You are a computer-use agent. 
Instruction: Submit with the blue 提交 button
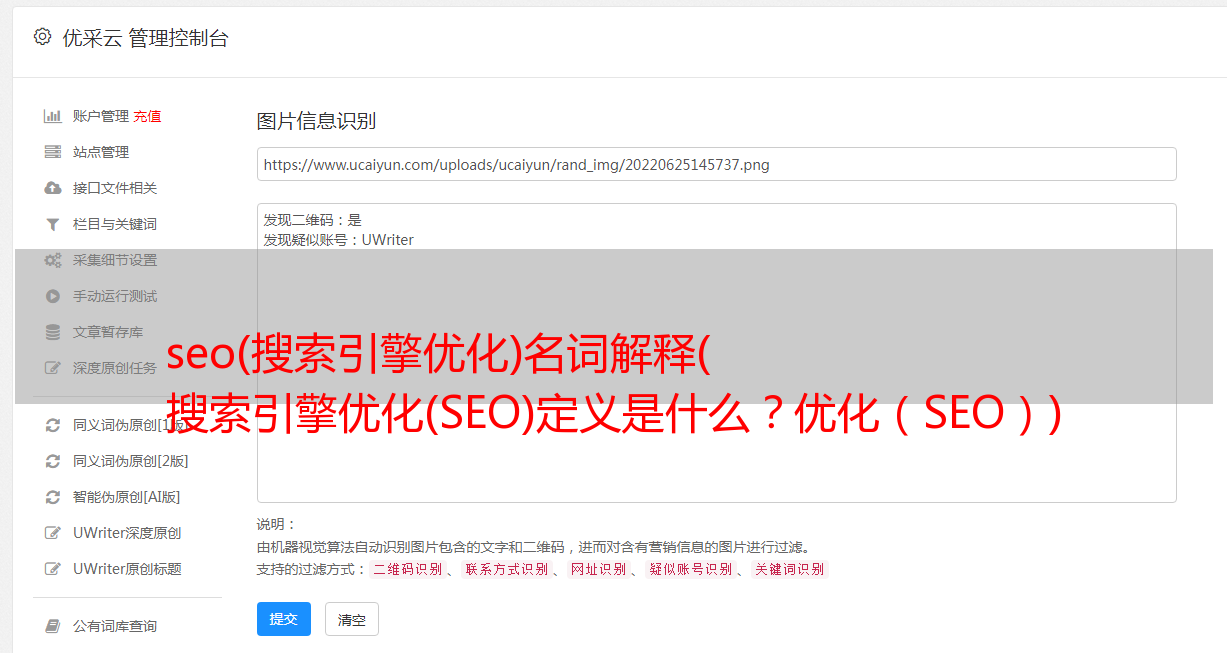pos(284,619)
